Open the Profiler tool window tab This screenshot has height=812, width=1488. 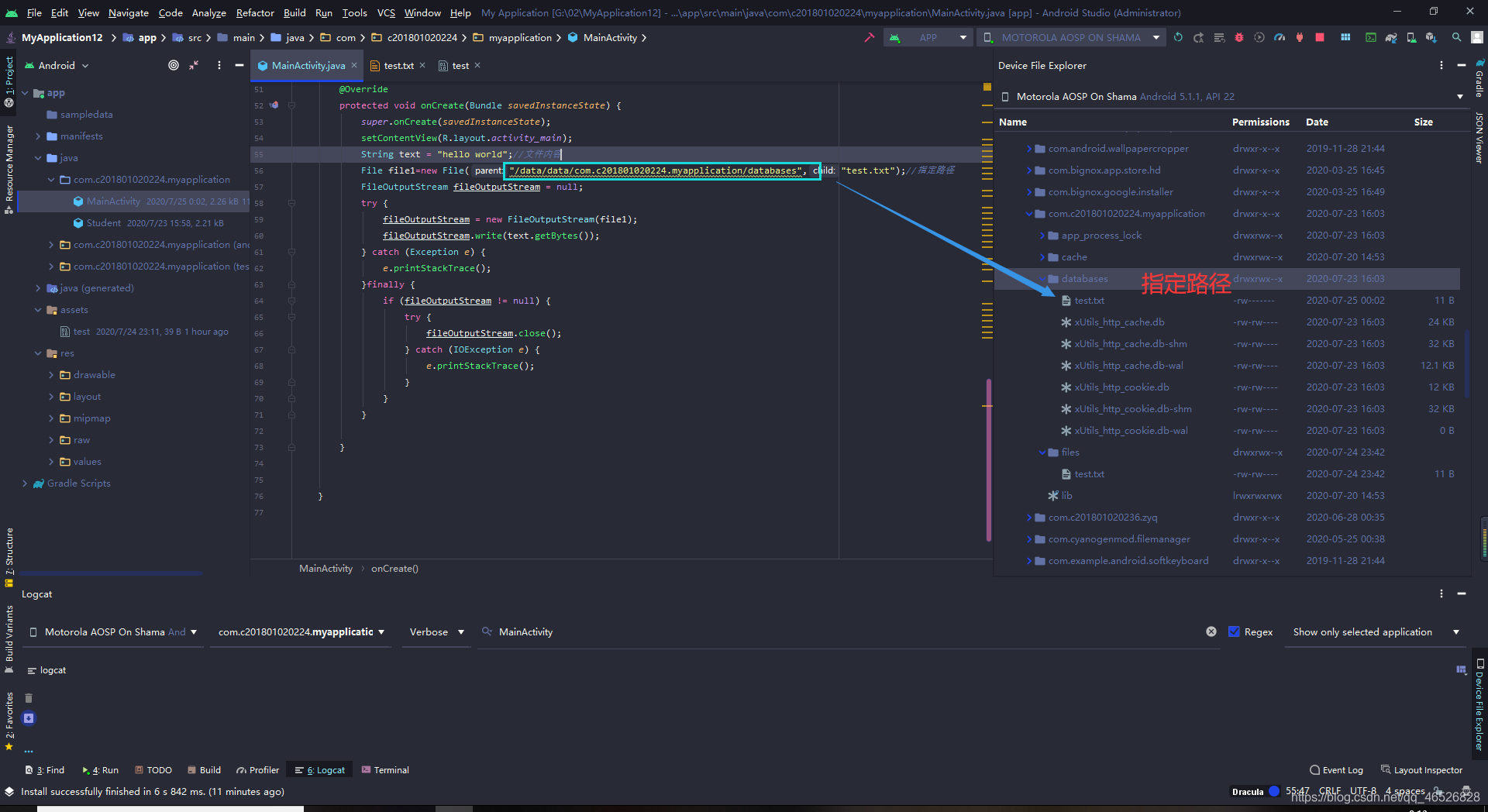pyautogui.click(x=258, y=769)
